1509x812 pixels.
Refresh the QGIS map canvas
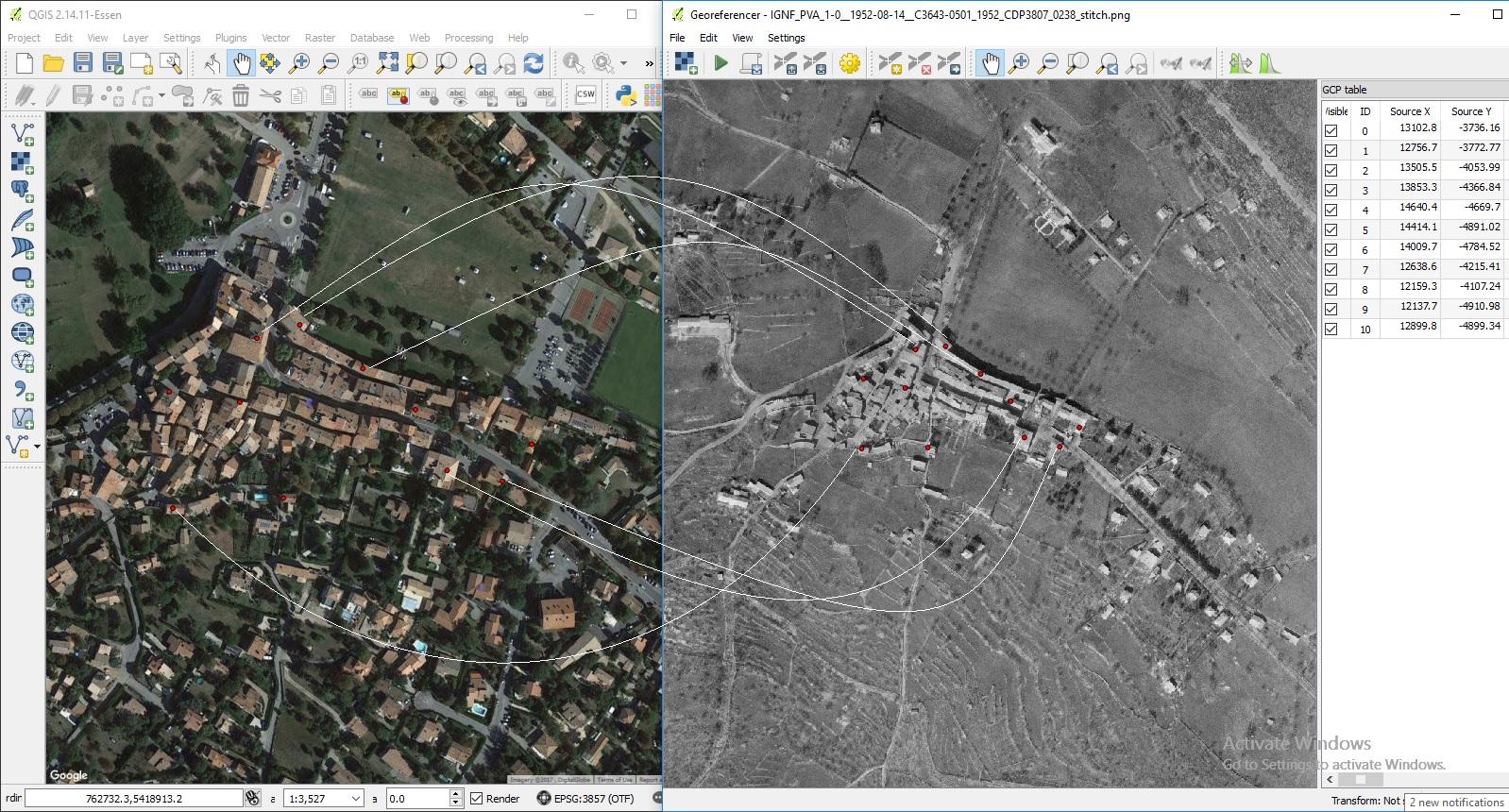[x=534, y=63]
